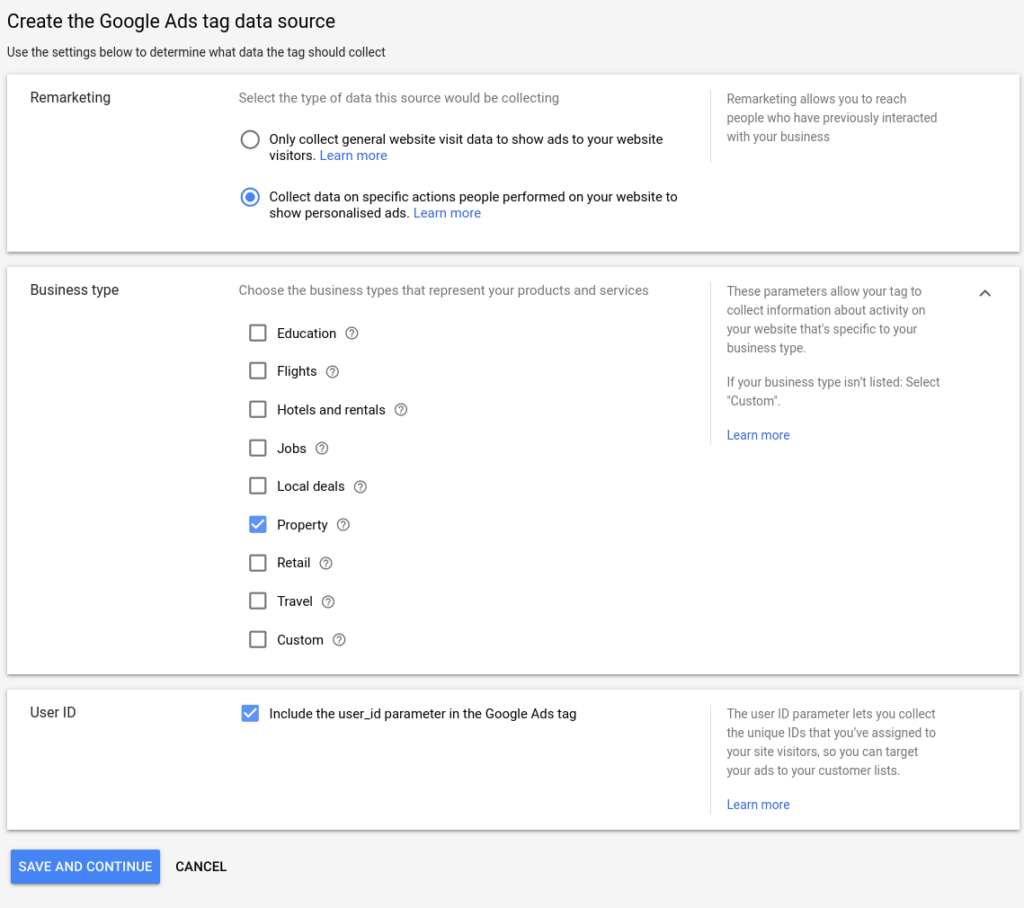The width and height of the screenshot is (1024, 908).
Task: Select the Custom business type checkbox
Action: coord(258,640)
